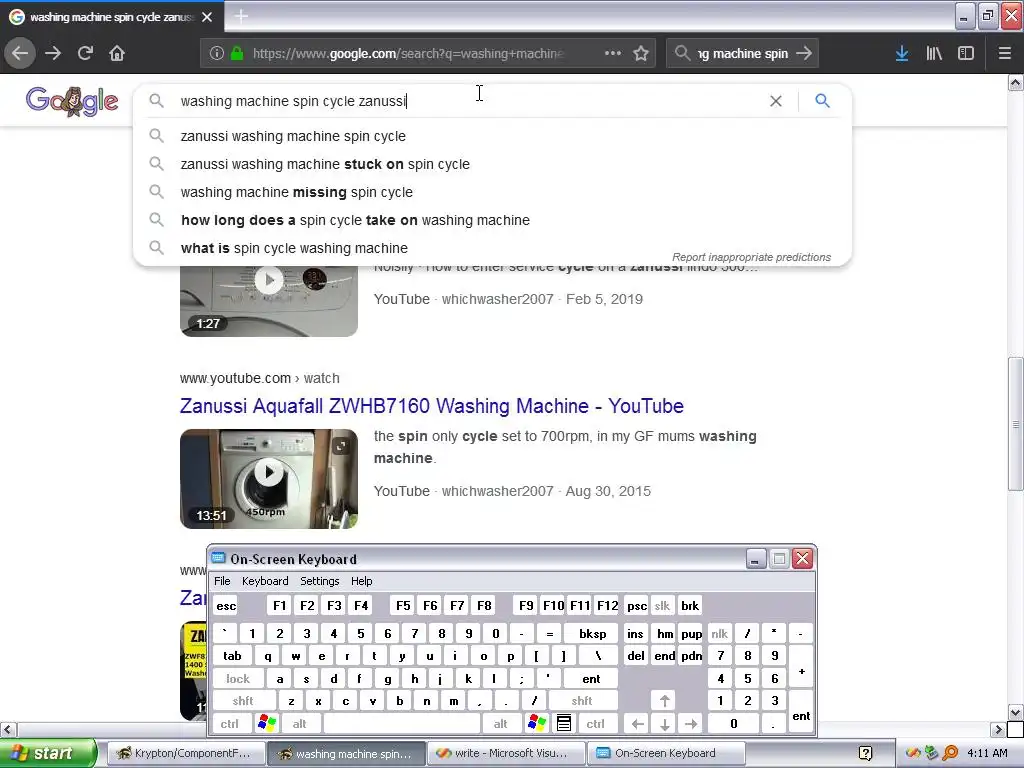The height and width of the screenshot is (768, 1024).
Task: Submit the search bar go arrow
Action: click(804, 53)
